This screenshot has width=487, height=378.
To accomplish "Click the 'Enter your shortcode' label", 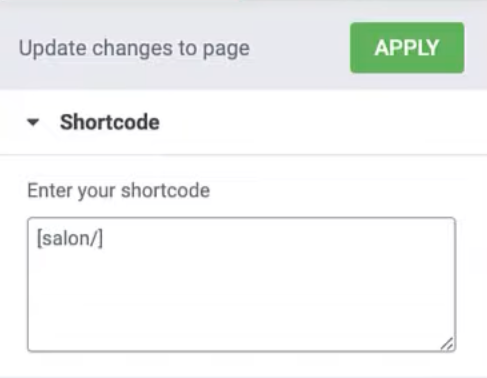I will (119, 191).
